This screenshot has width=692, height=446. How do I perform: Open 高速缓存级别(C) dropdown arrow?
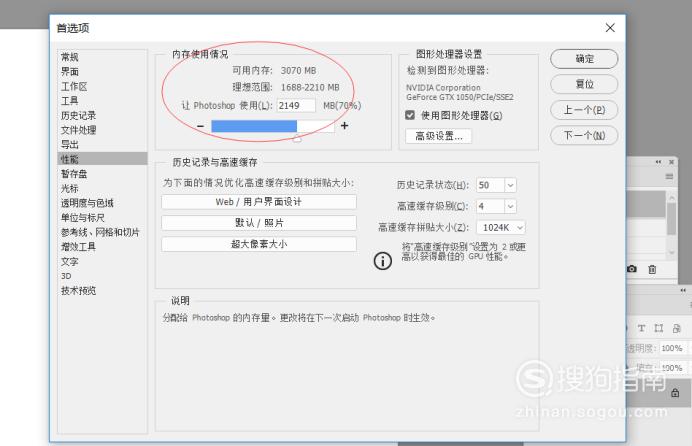click(x=510, y=206)
